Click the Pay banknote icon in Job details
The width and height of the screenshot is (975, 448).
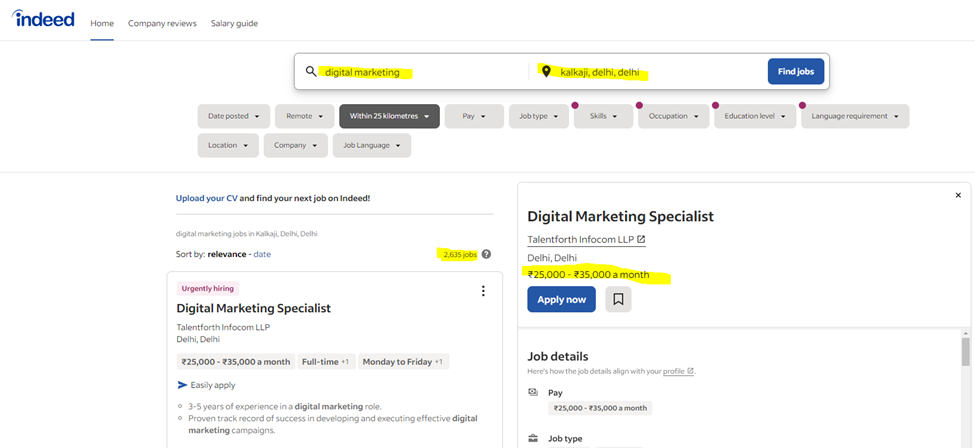tap(533, 393)
